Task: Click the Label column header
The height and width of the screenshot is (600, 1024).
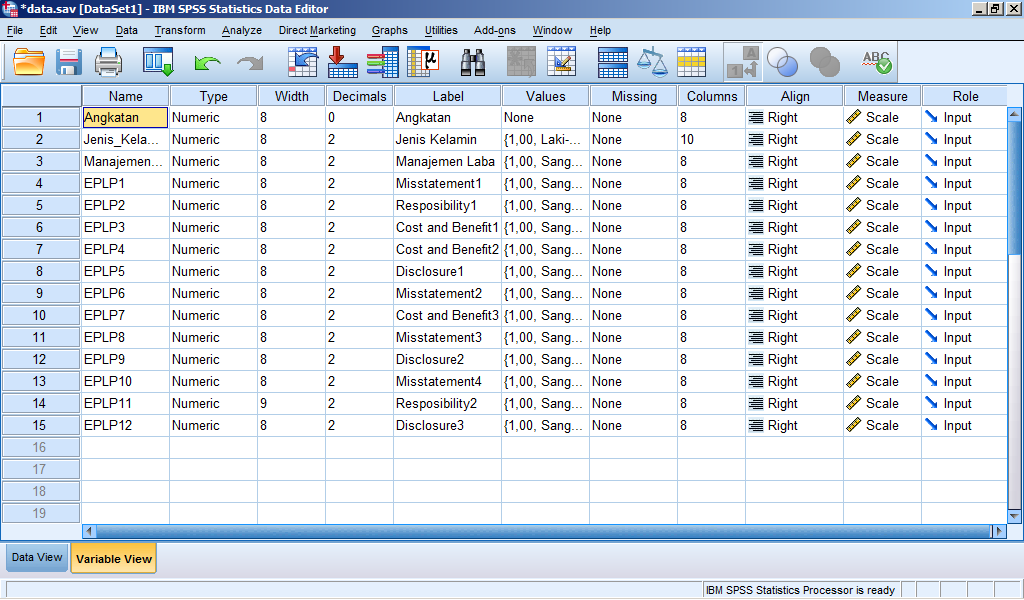Action: tap(447, 96)
